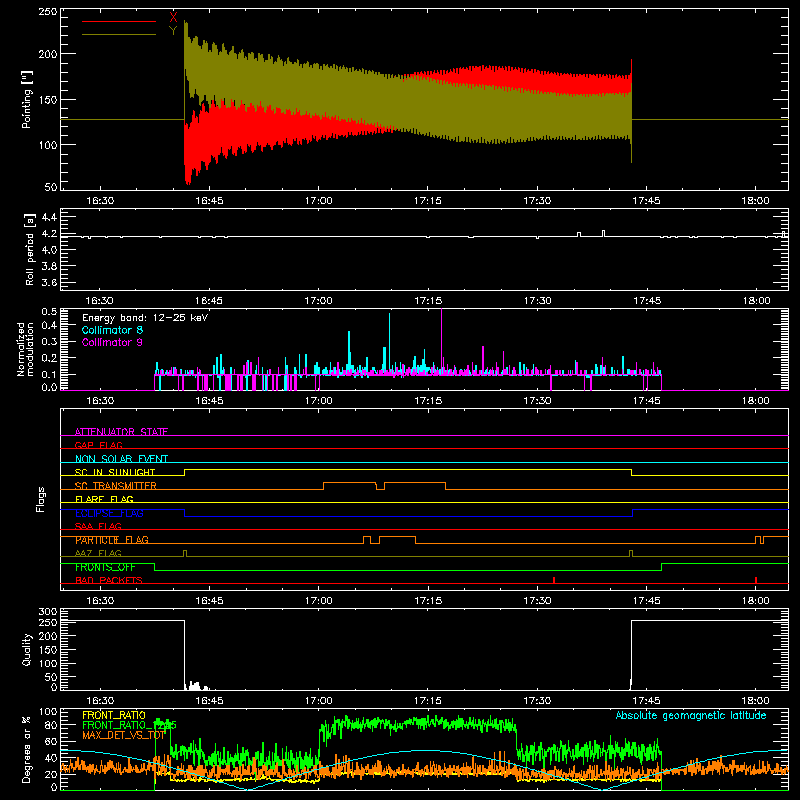Click the PARTICLE_FLAG pulse near 18:00
The width and height of the screenshot is (800, 800).
[x=759, y=540]
